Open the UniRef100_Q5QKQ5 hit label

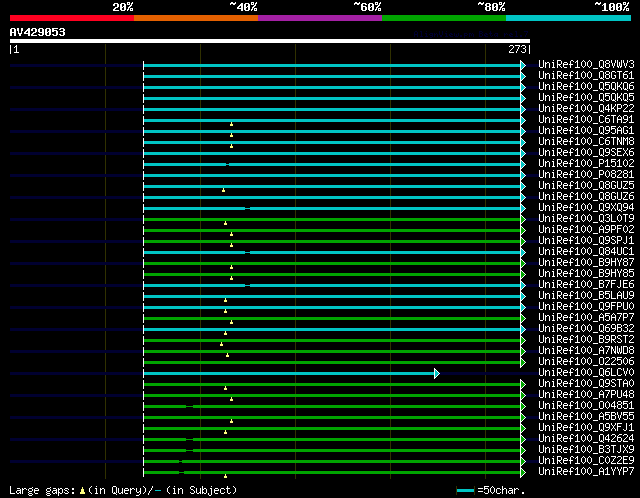tap(586, 98)
